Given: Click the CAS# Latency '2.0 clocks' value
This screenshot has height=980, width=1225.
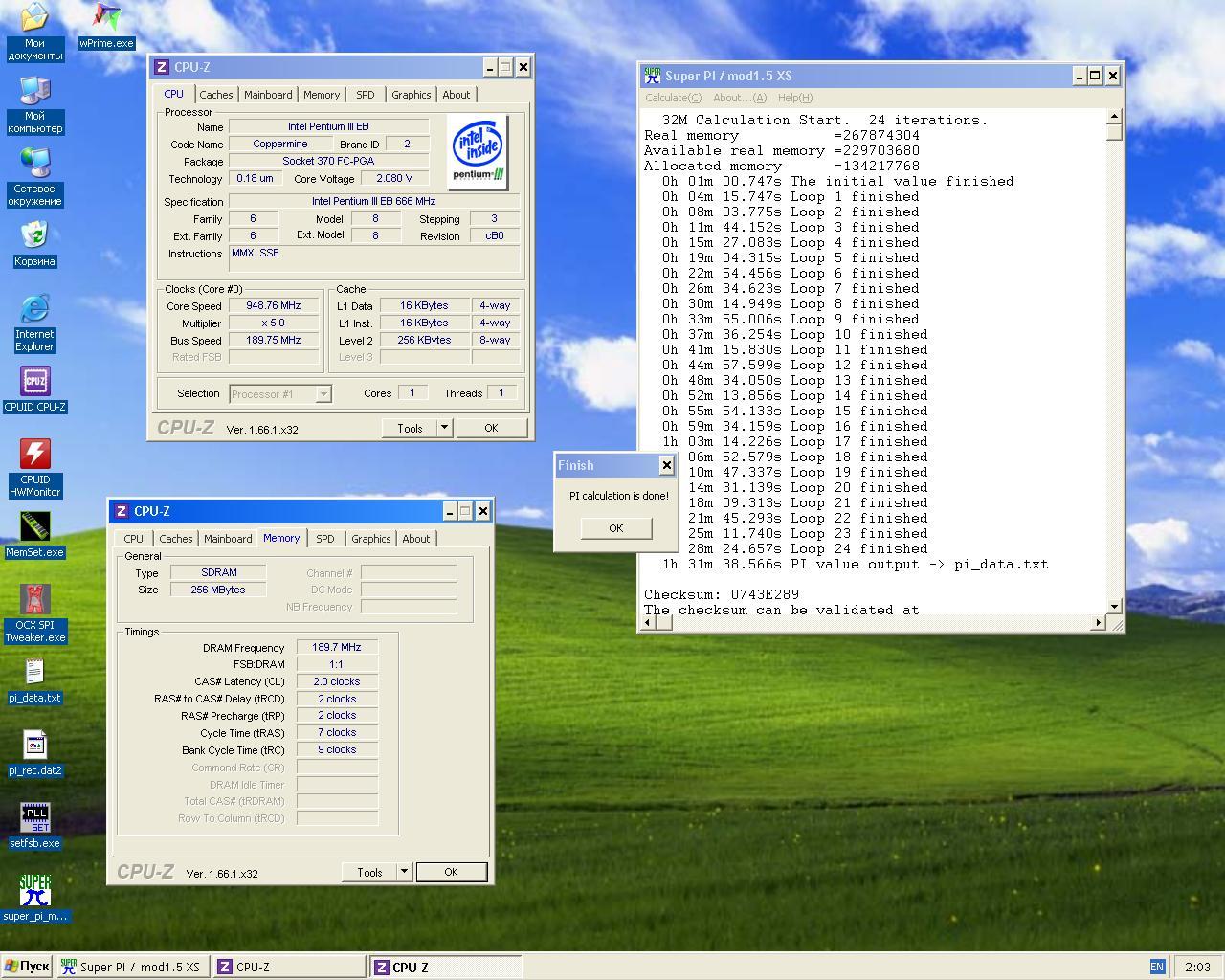Looking at the screenshot, I should 337,681.
